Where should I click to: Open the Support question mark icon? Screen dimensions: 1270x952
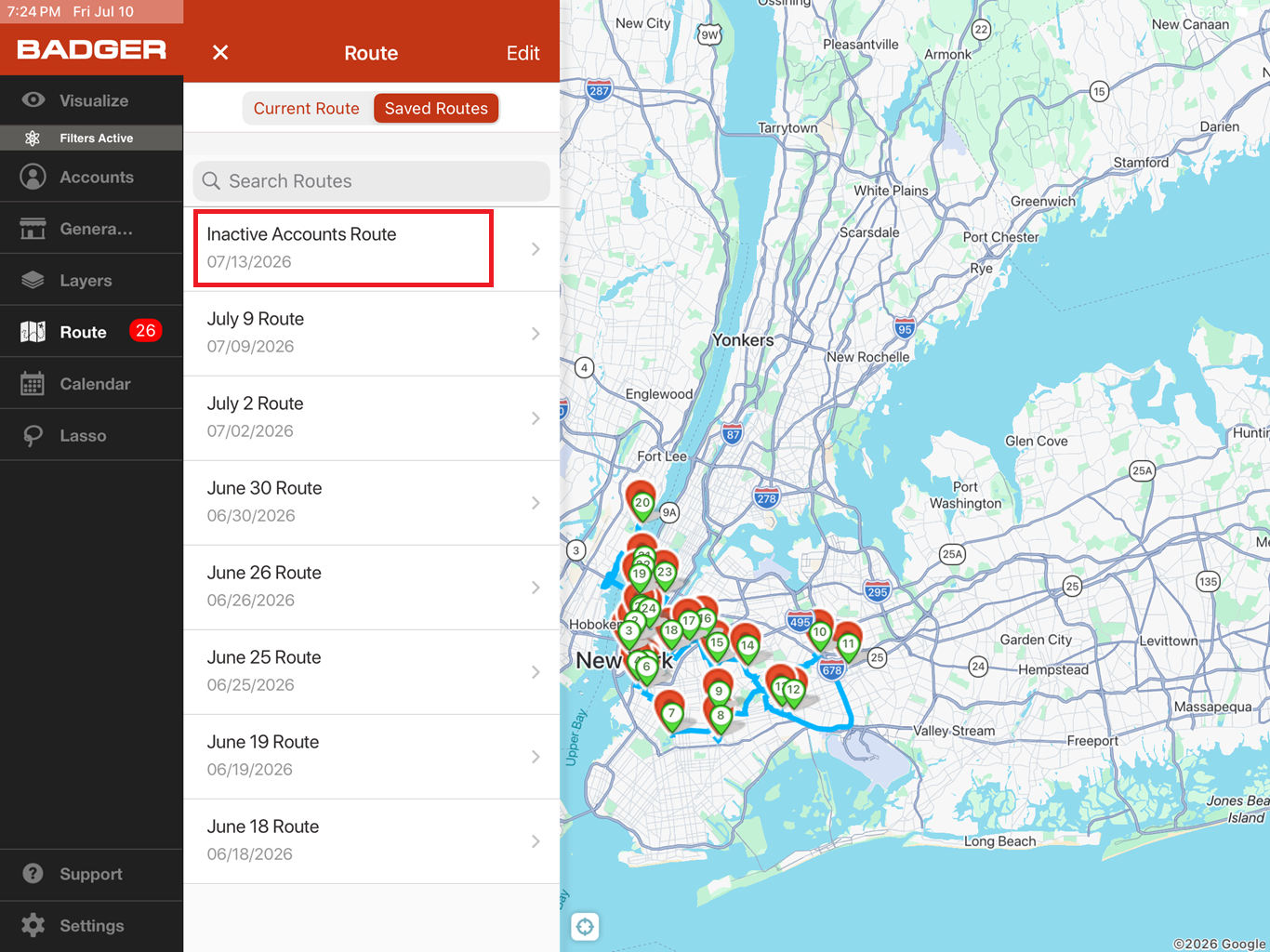33,874
